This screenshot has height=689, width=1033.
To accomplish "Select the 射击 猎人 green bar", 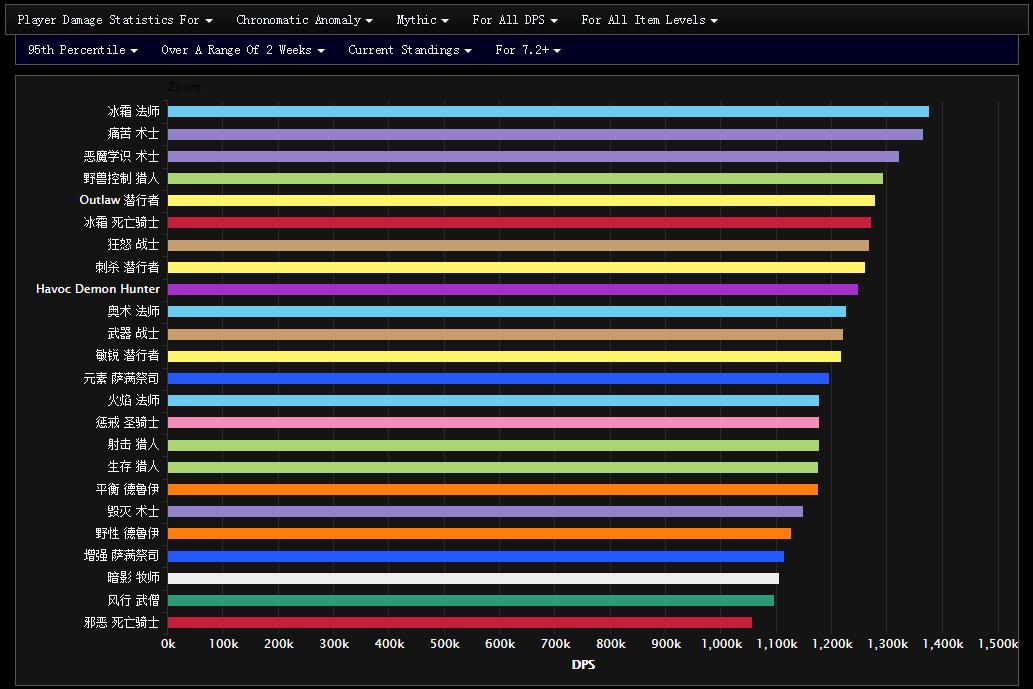I will 493,445.
